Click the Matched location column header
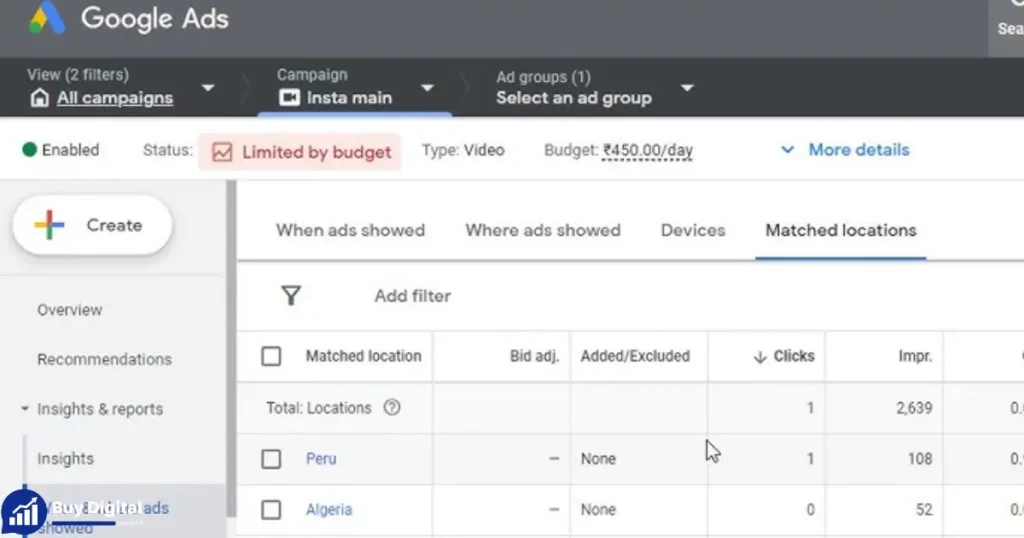The width and height of the screenshot is (1024, 538). (363, 356)
